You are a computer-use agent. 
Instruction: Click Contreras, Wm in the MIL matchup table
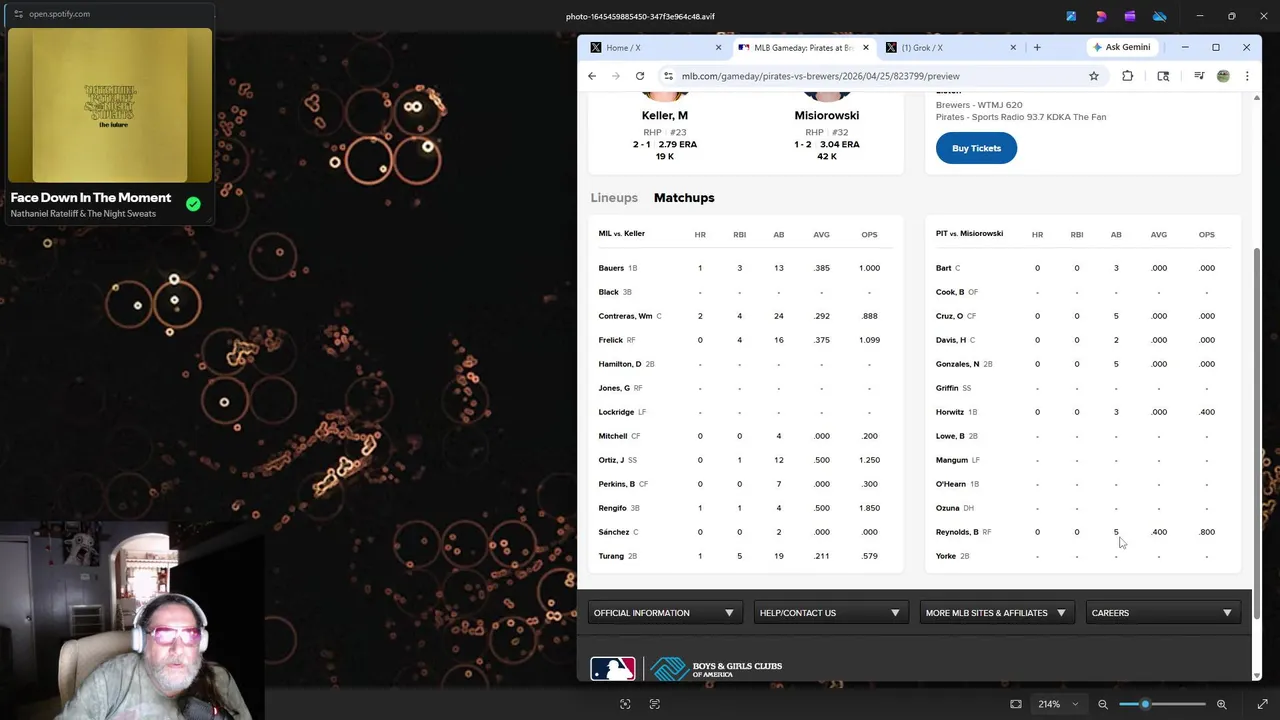625,316
